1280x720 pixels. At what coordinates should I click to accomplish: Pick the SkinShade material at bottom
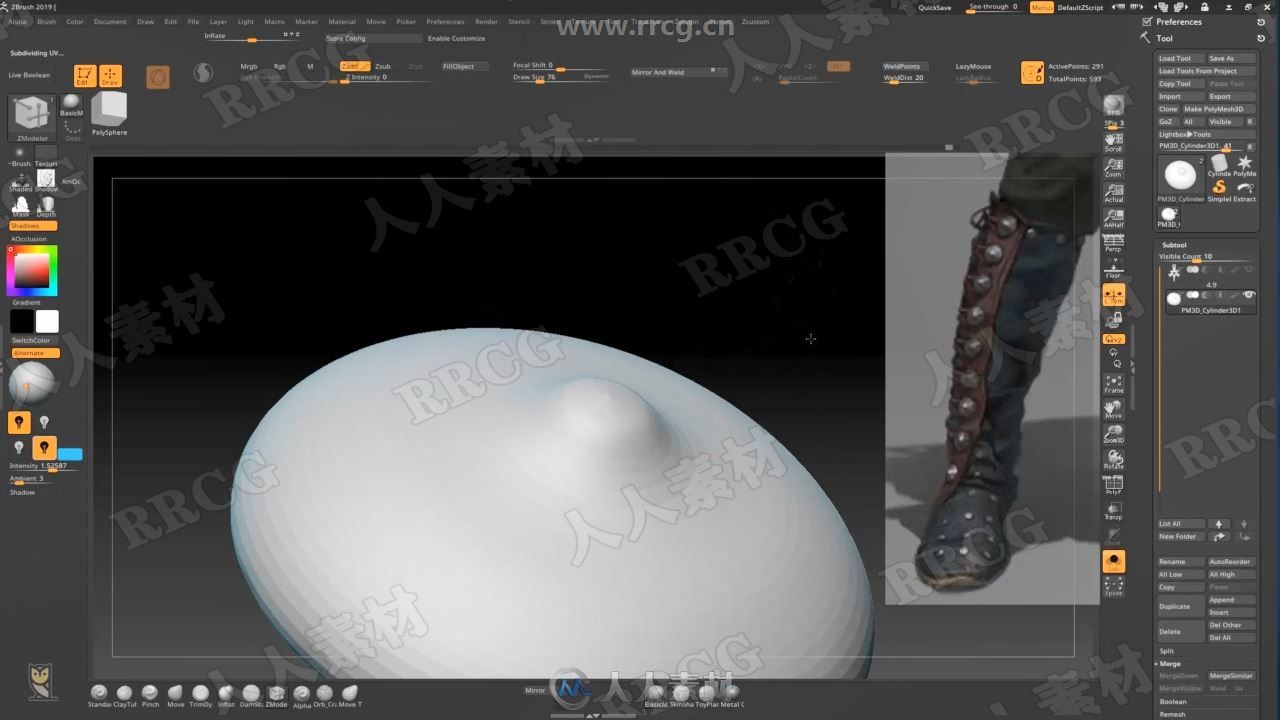(x=681, y=695)
